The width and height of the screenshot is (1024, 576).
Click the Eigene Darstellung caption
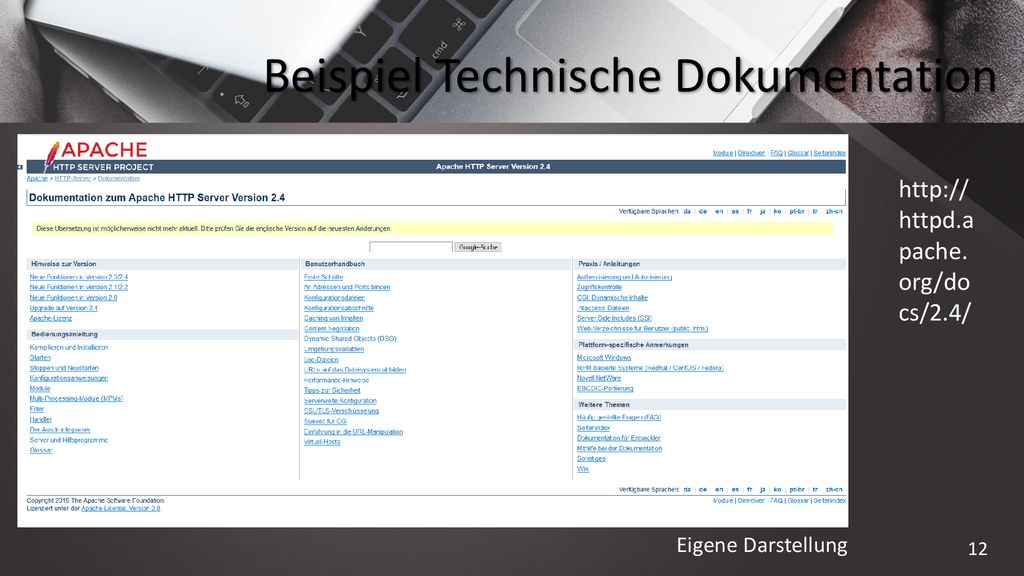pos(761,545)
